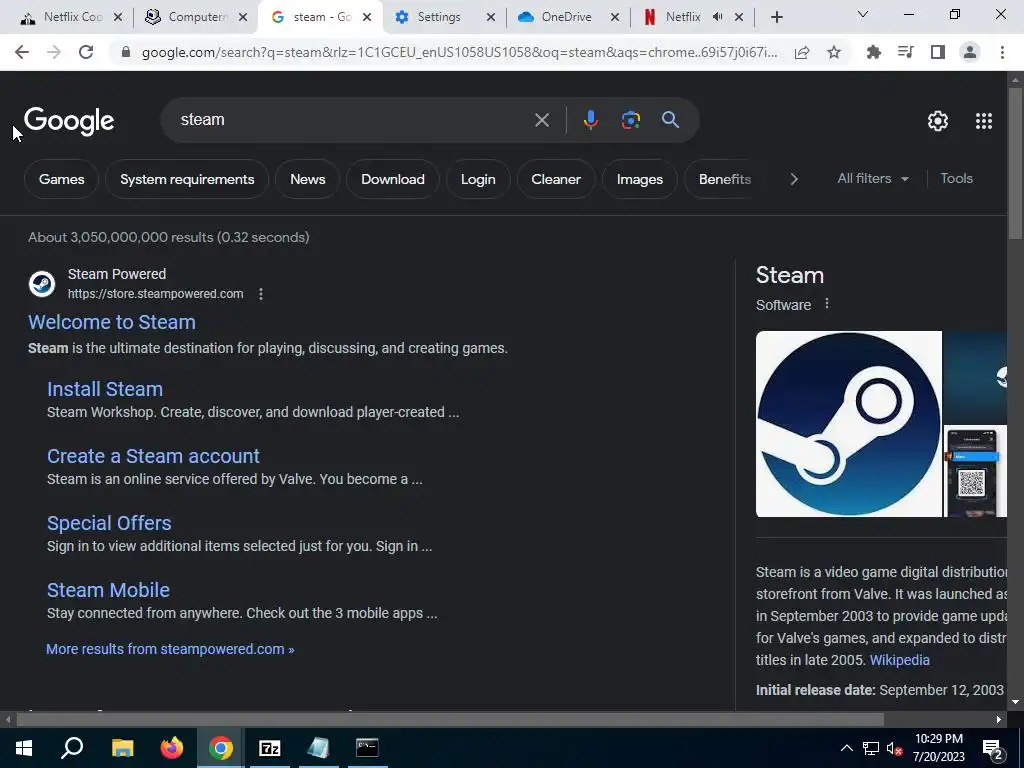This screenshot has width=1024, height=768.
Task: Click the Steam mobile QR thumbnail
Action: 975,472
